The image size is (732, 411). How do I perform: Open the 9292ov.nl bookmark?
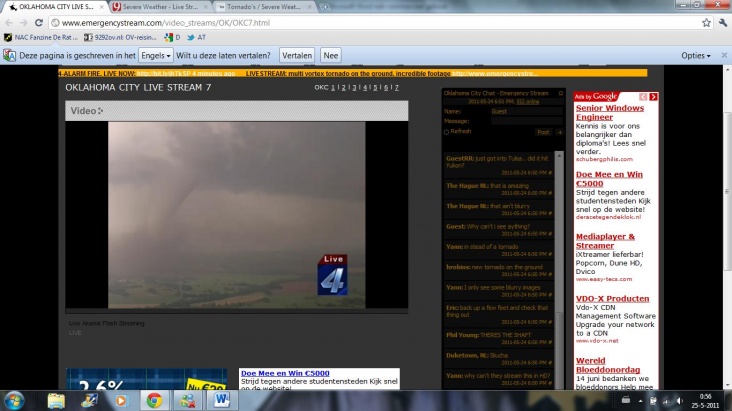click(120, 37)
